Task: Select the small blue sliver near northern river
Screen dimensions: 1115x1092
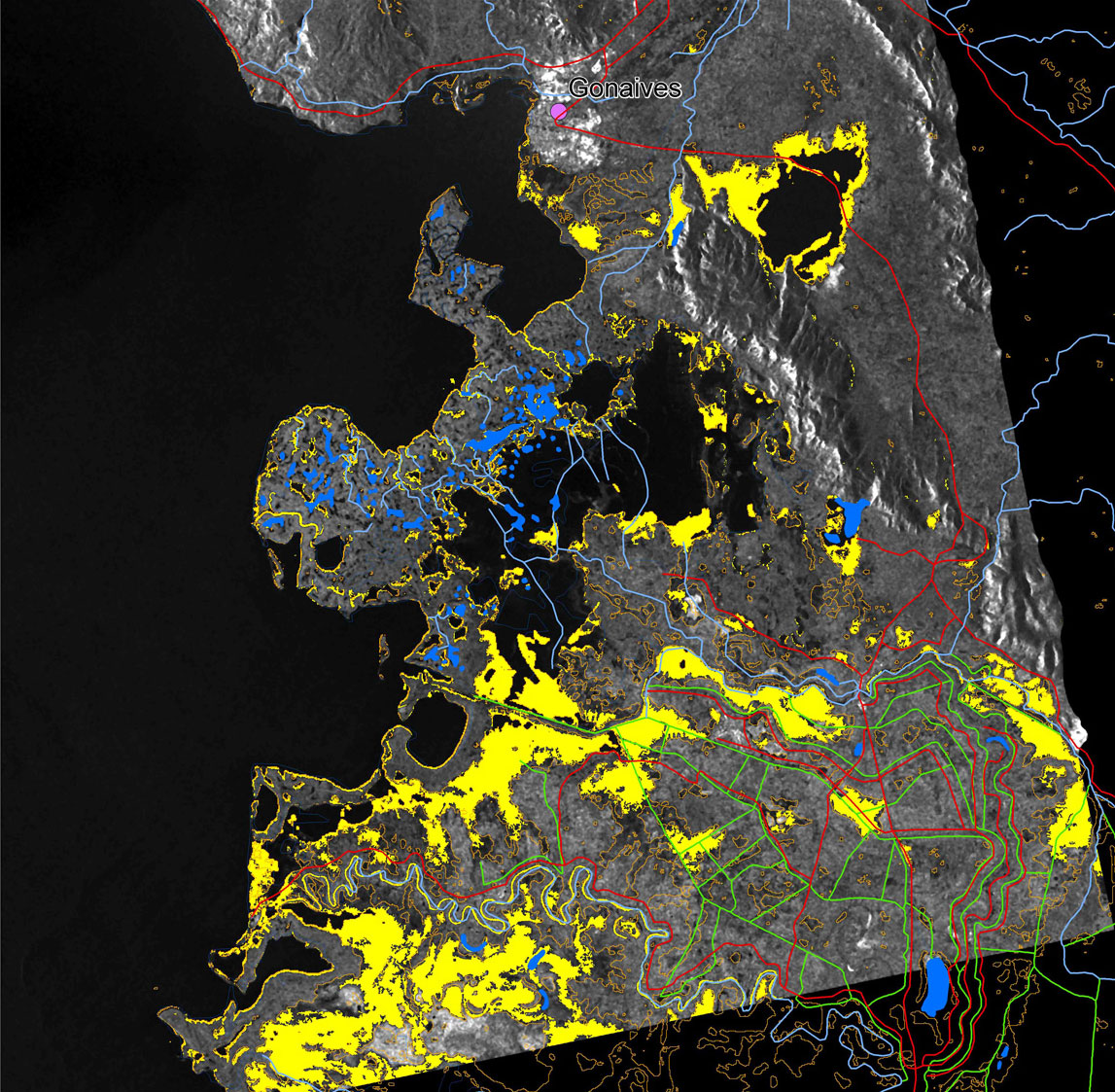Action: (677, 230)
